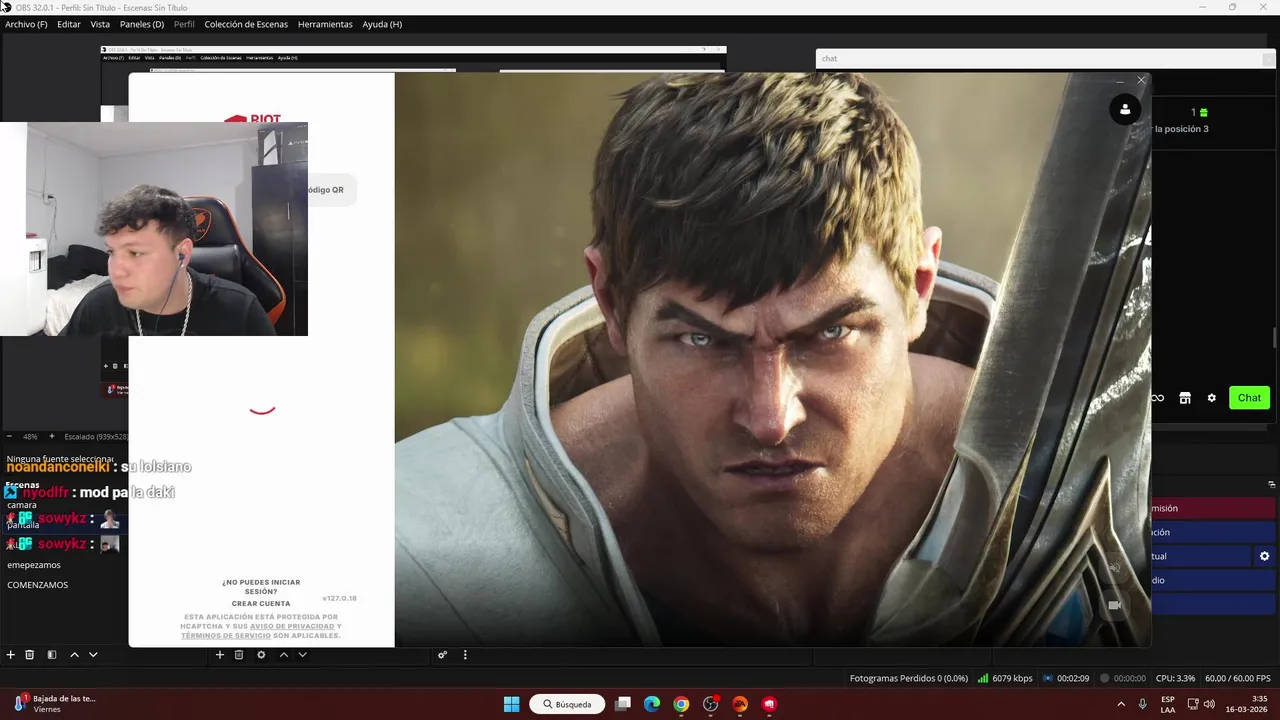
Task: Select the COMENZAMOS scene
Action: (x=38, y=585)
